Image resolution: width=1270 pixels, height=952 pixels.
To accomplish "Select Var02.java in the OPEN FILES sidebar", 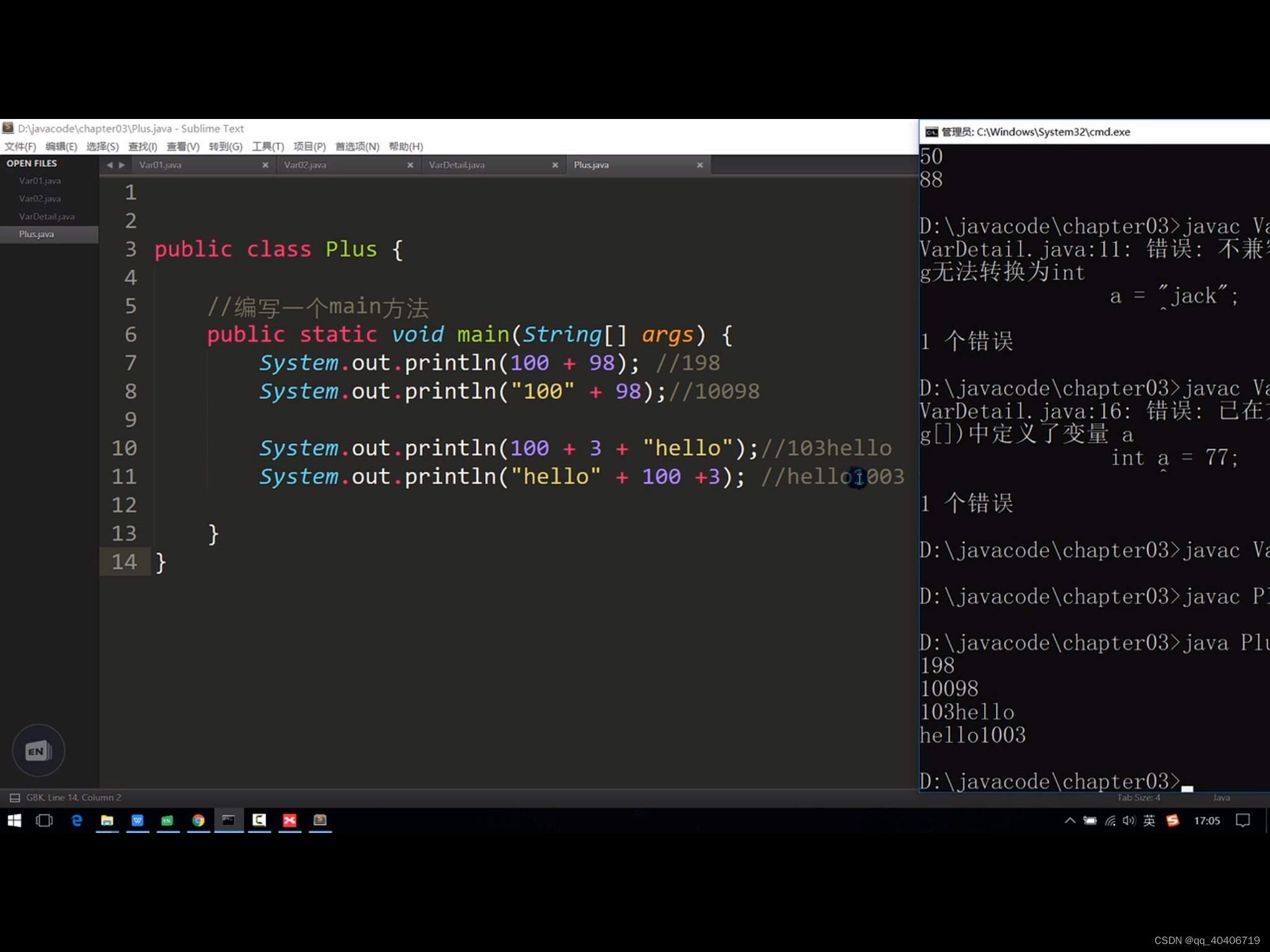I will [x=41, y=198].
